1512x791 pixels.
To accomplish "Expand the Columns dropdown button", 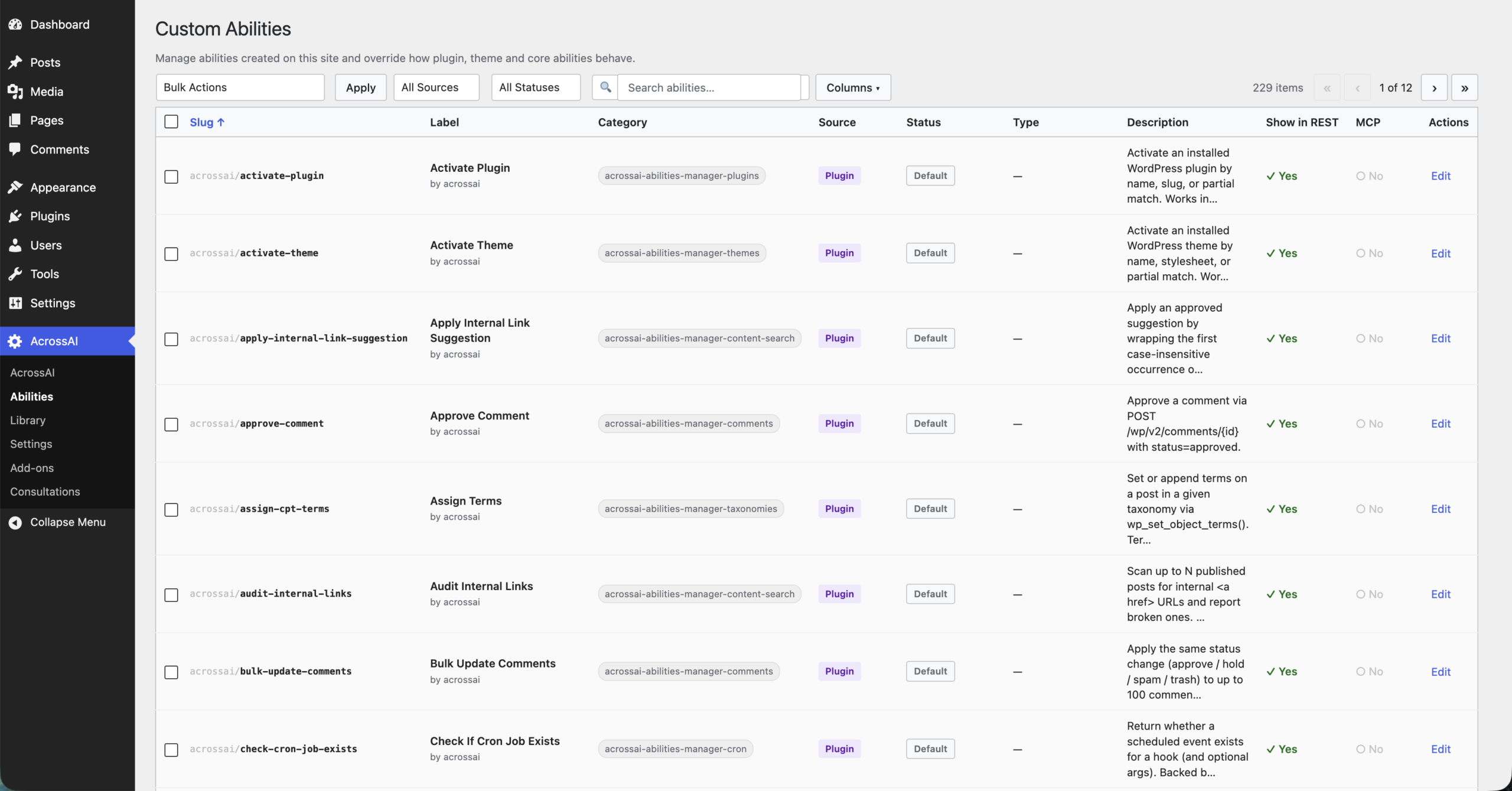I will point(853,87).
